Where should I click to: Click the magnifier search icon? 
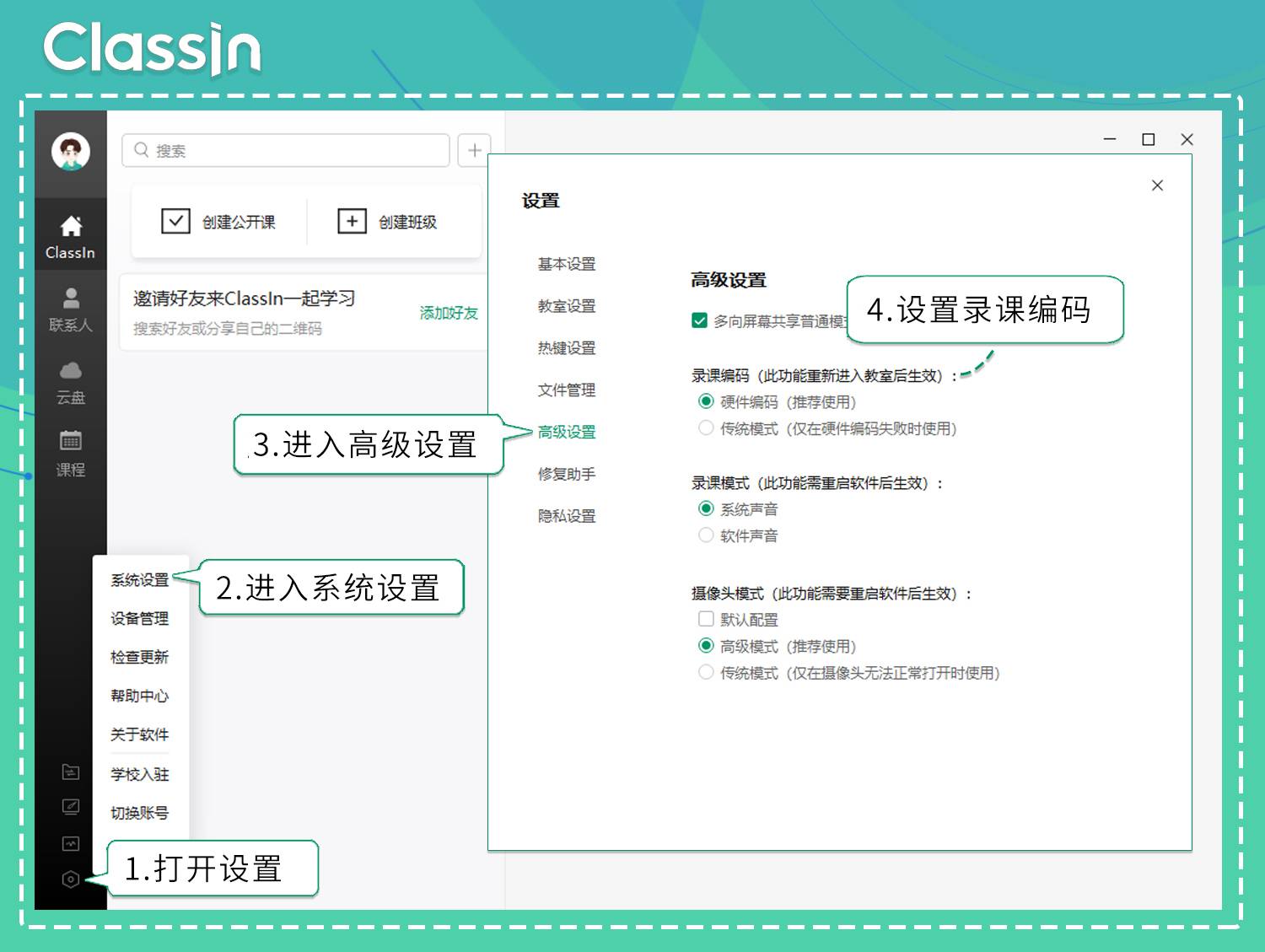coord(142,150)
